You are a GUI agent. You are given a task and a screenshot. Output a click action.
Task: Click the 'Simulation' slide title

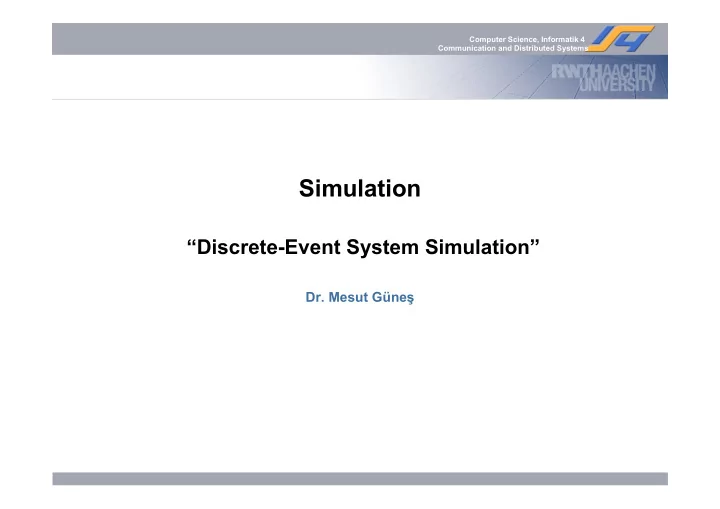pyautogui.click(x=360, y=188)
